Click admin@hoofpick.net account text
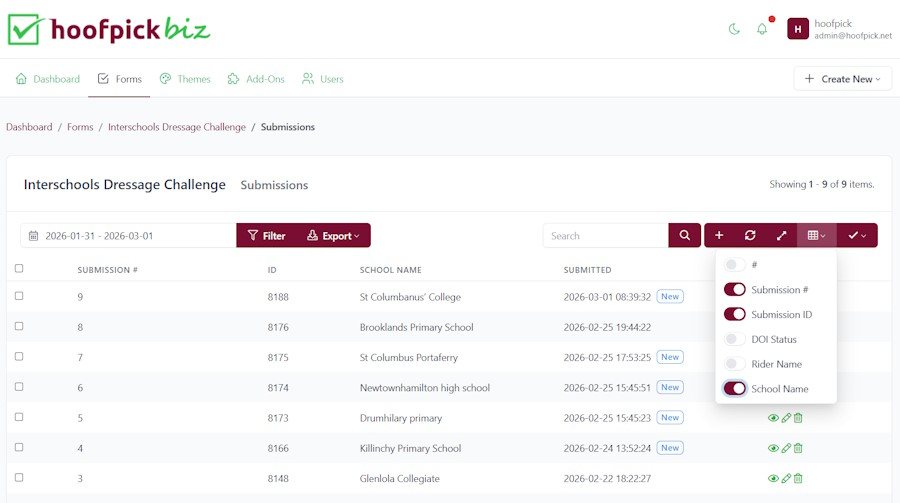Image resolution: width=900 pixels, height=503 pixels. (853, 36)
